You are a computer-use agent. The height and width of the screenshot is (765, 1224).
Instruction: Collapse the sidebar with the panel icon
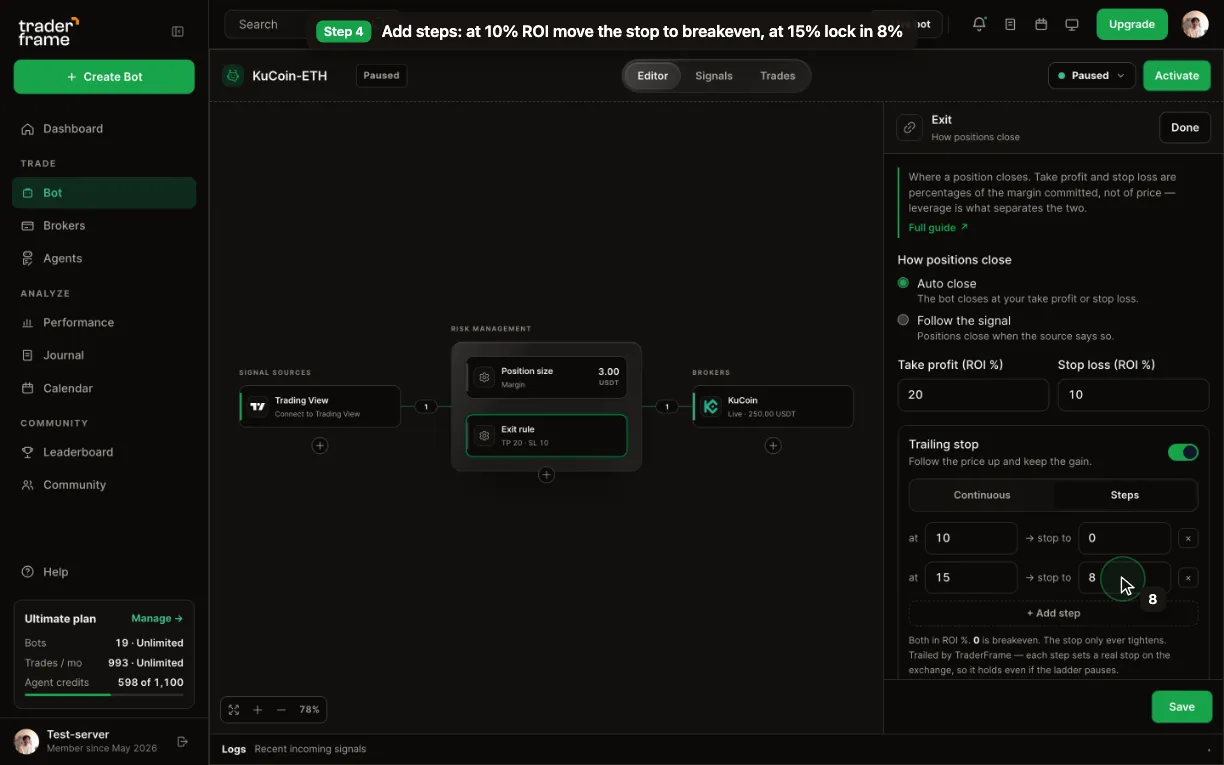click(x=178, y=32)
